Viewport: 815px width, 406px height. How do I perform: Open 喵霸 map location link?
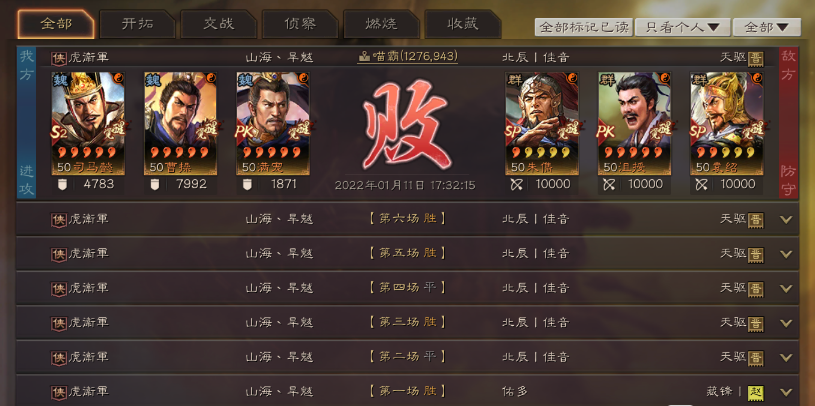pos(408,56)
